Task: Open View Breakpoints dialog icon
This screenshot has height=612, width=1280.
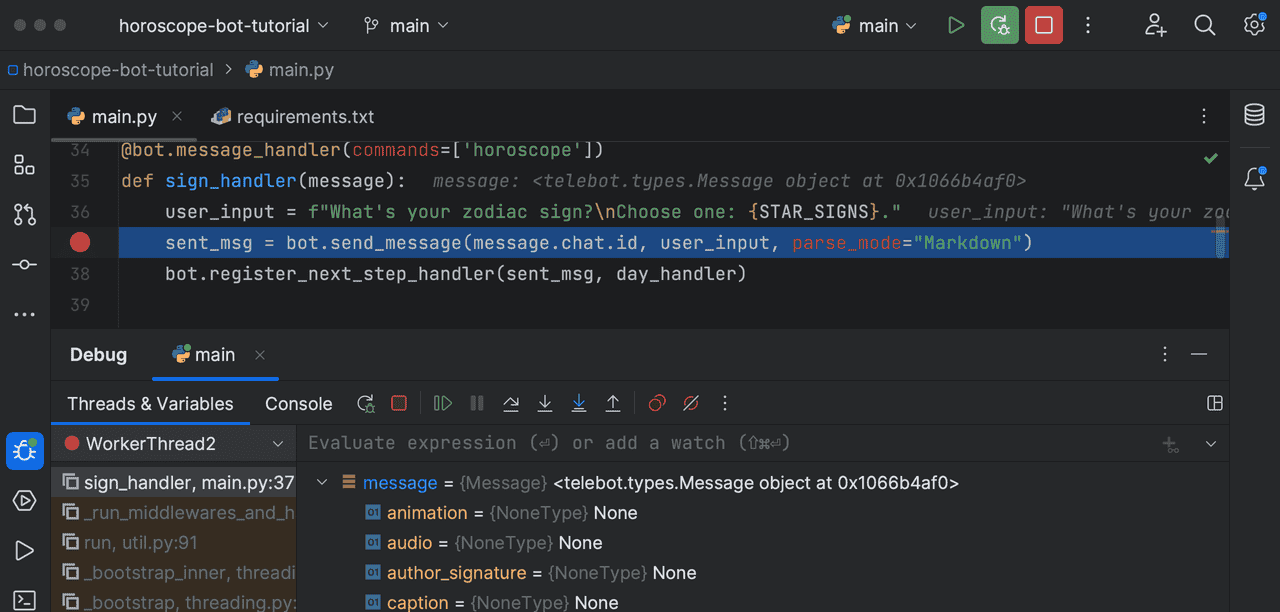Action: [657, 403]
